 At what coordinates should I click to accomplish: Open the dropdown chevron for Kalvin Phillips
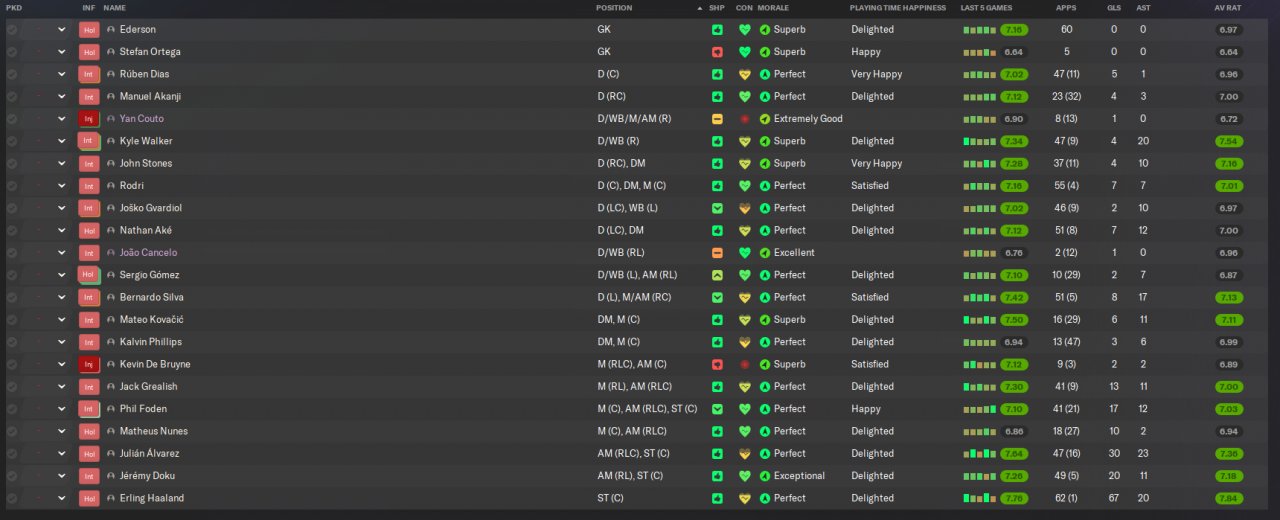pyautogui.click(x=62, y=342)
